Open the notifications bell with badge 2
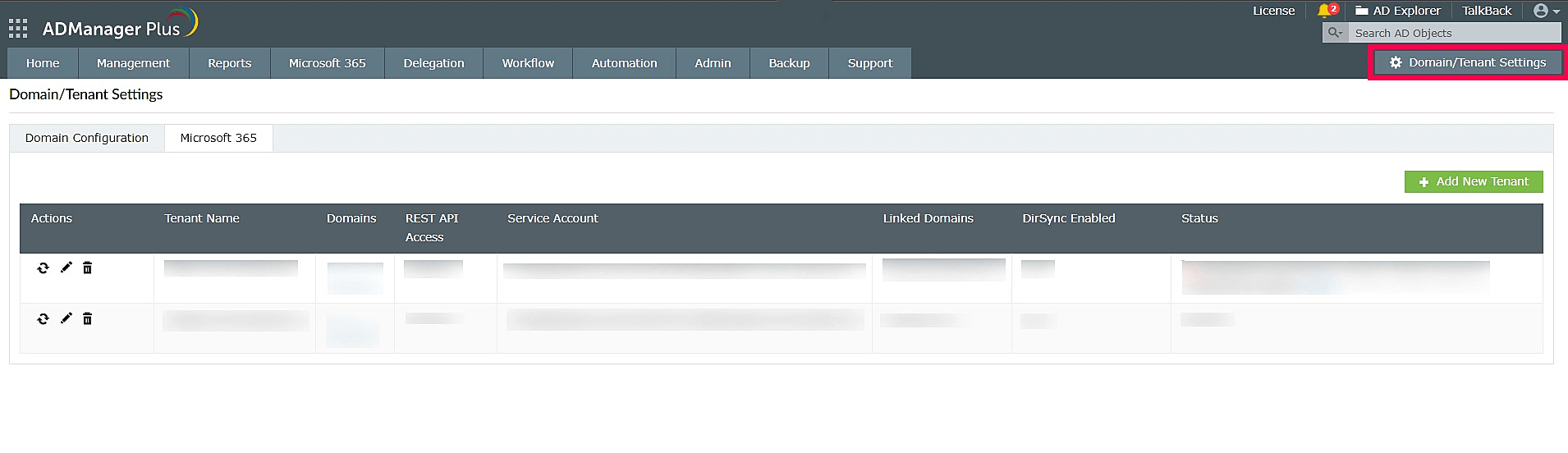This screenshot has width=1568, height=453. [x=1327, y=11]
